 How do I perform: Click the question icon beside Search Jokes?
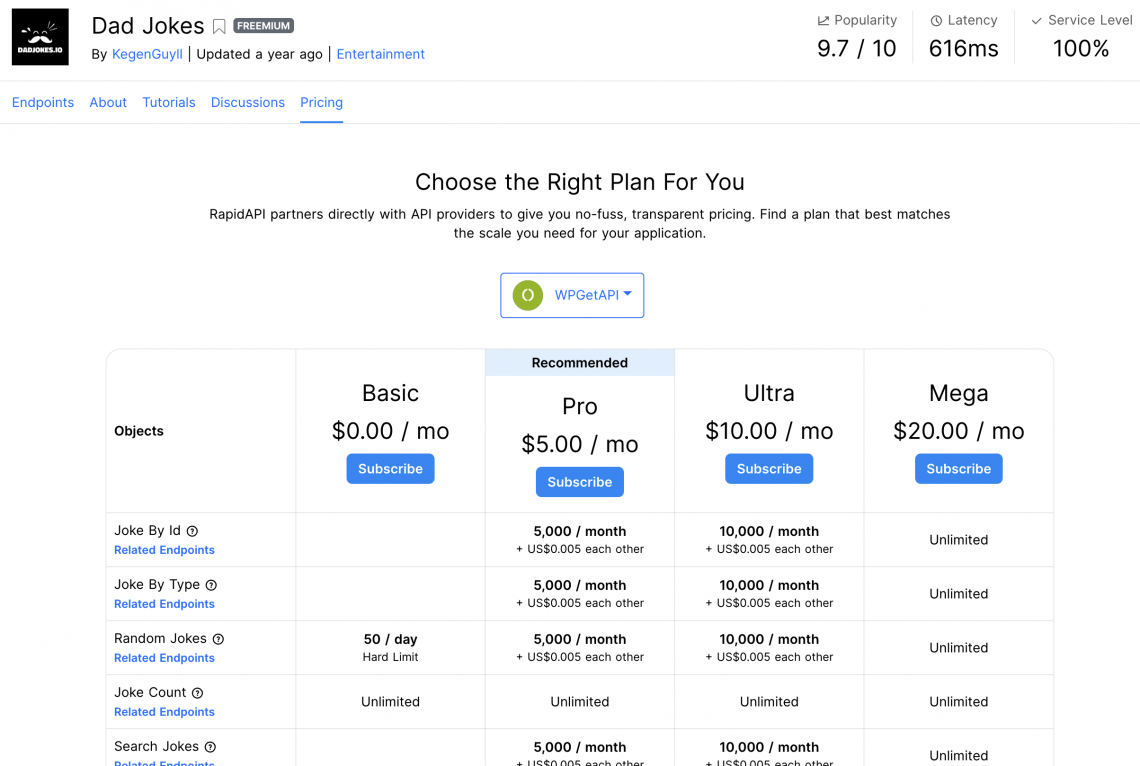pos(211,747)
